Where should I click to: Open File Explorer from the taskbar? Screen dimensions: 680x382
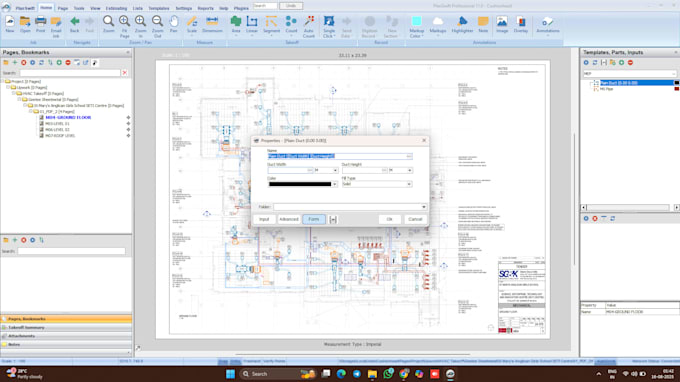coord(373,374)
